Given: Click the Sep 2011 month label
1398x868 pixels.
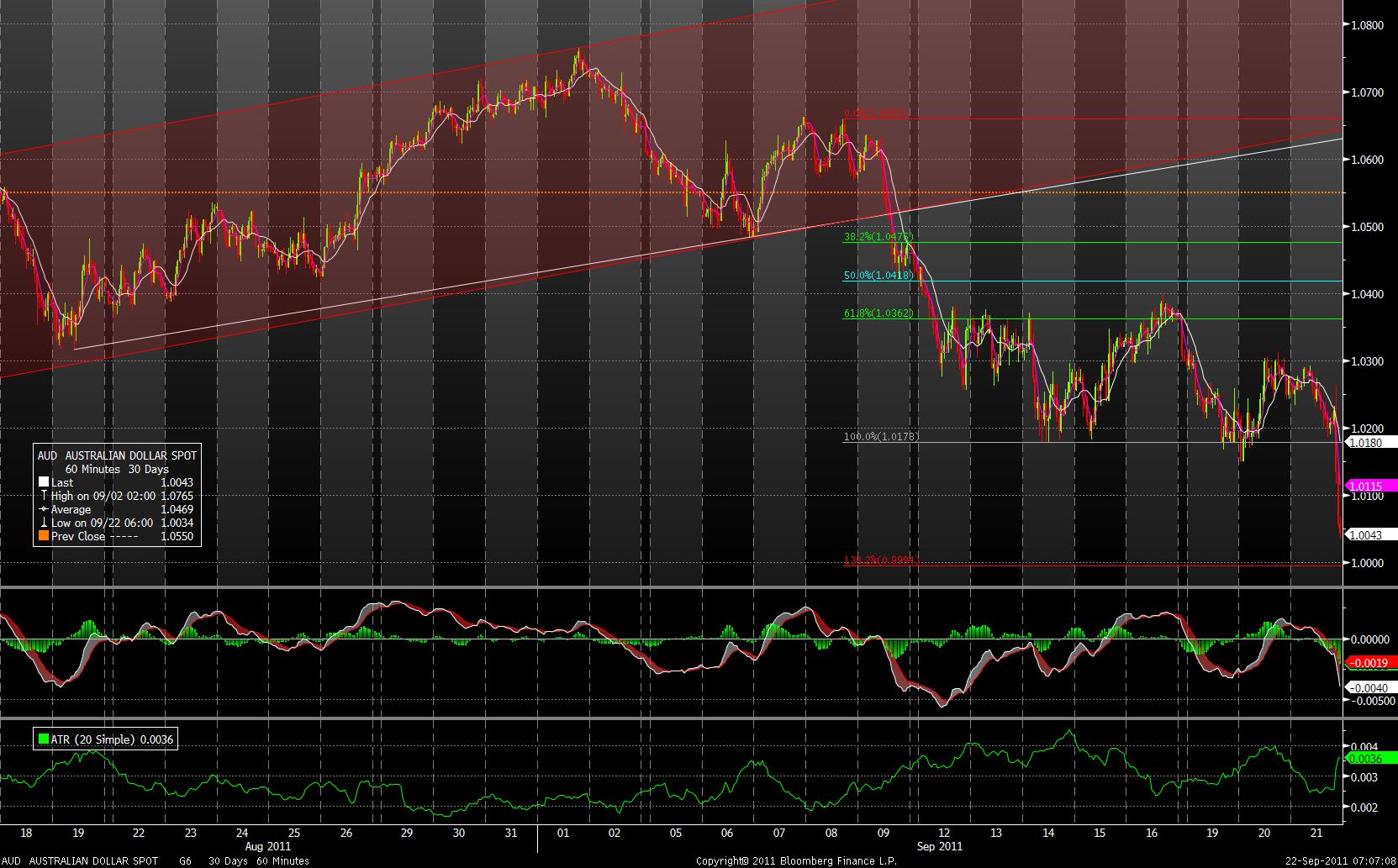Looking at the screenshot, I should pyautogui.click(x=940, y=846).
